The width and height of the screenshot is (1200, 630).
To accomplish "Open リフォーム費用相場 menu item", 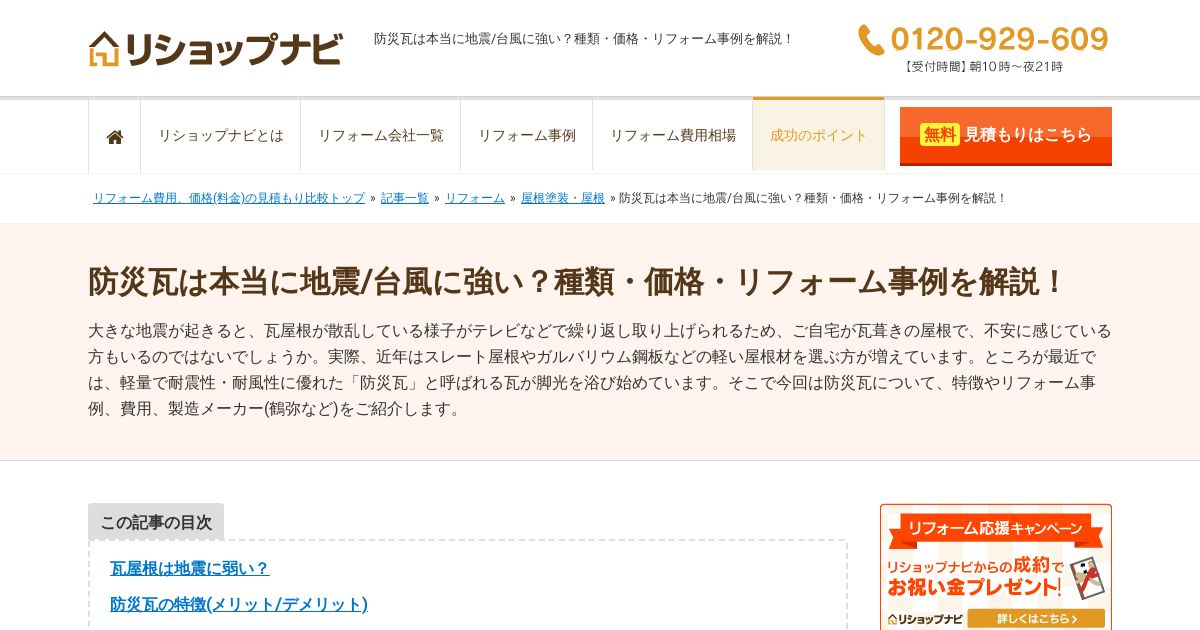I will tap(673, 136).
